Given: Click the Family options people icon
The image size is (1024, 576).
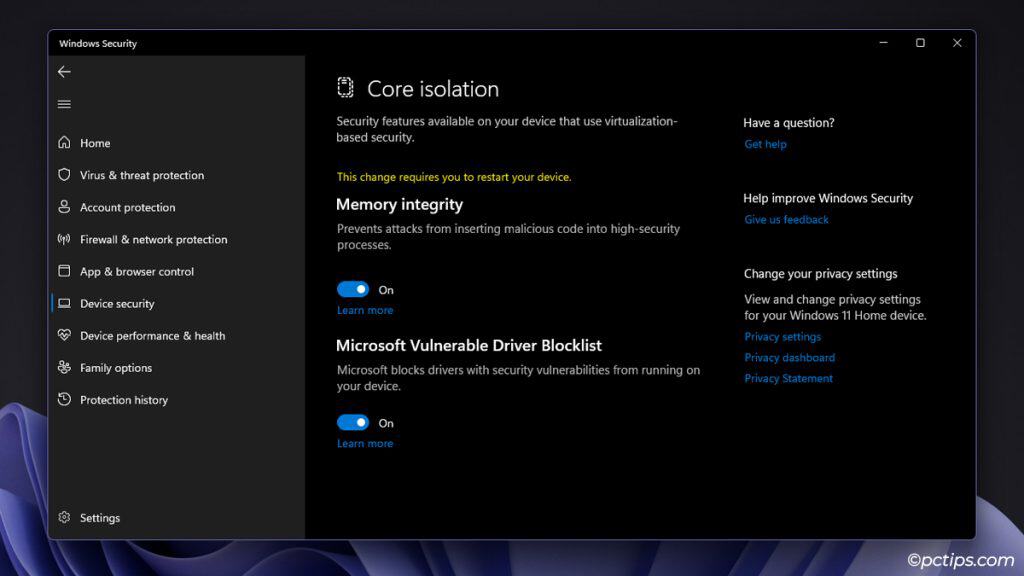Looking at the screenshot, I should click(65, 368).
